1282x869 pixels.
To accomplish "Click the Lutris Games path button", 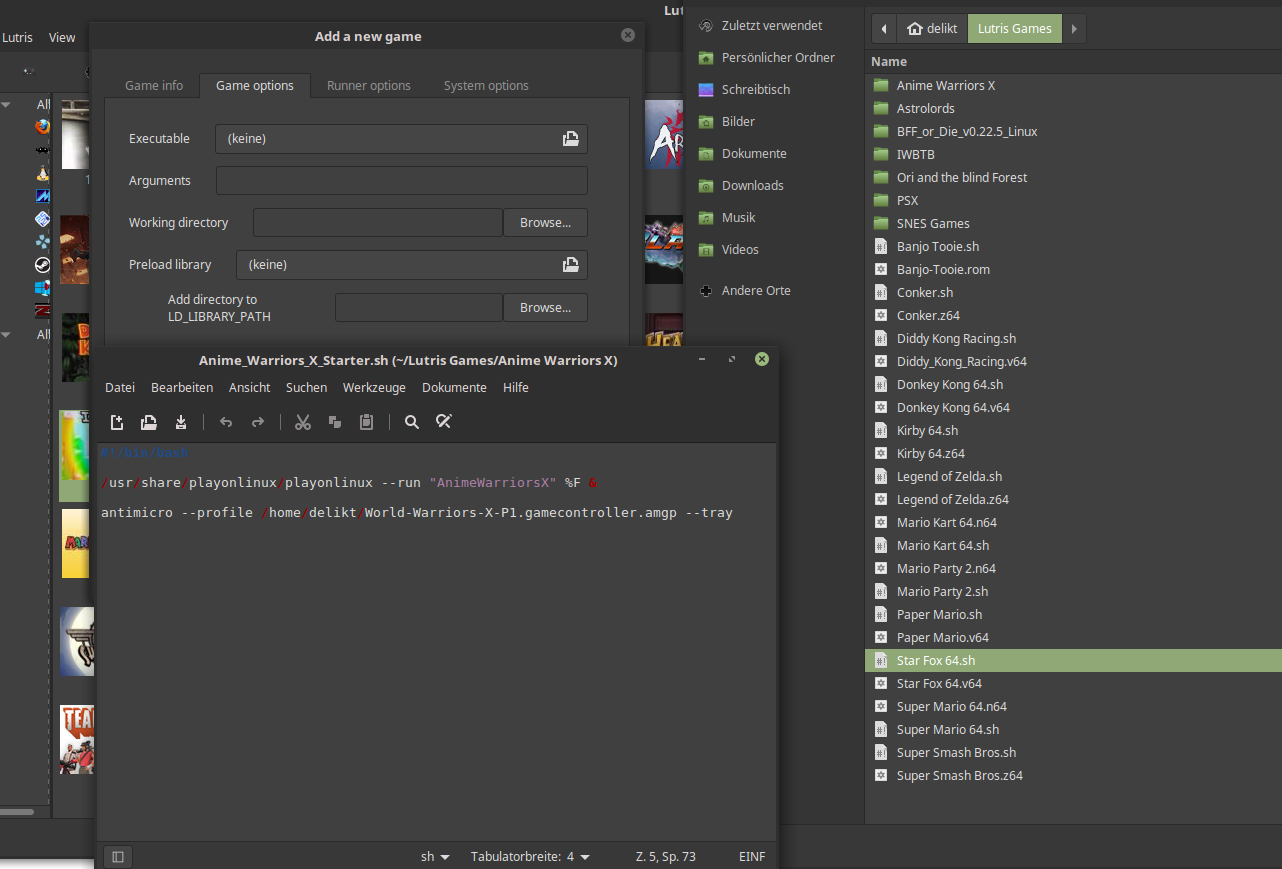I will tap(1014, 29).
